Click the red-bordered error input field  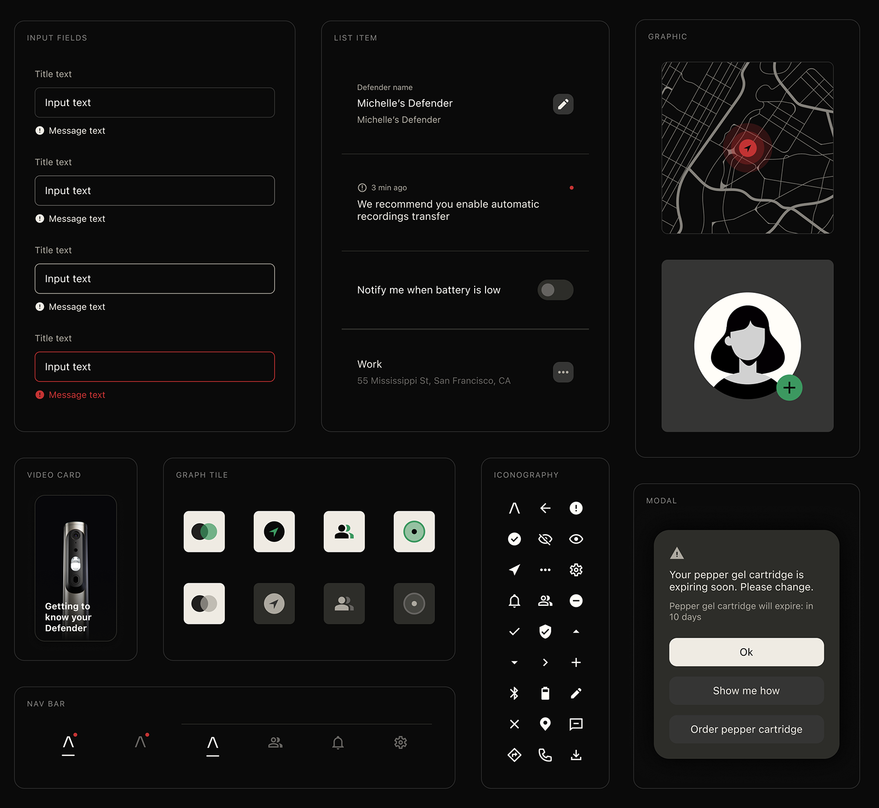pyautogui.click(x=155, y=367)
